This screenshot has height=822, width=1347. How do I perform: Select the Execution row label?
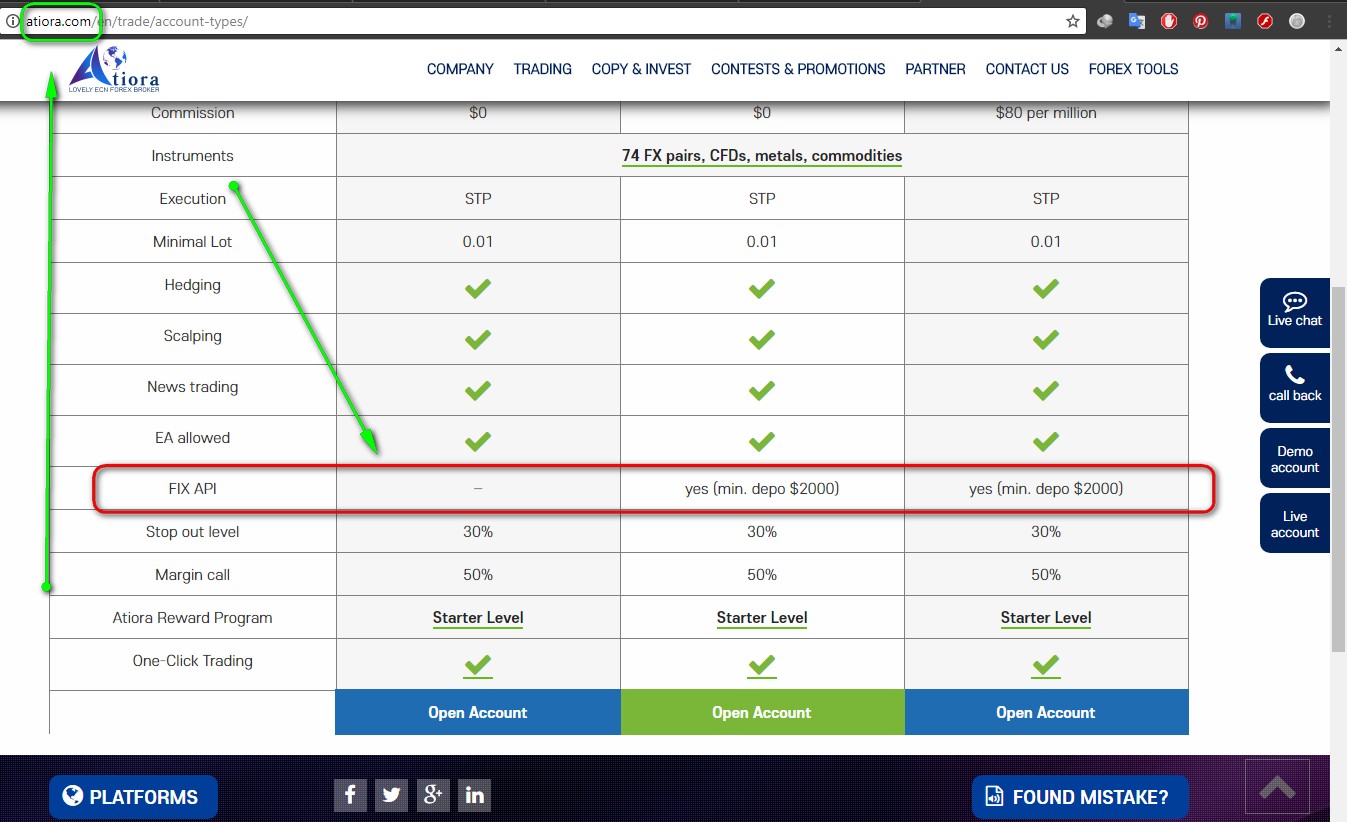(193, 199)
